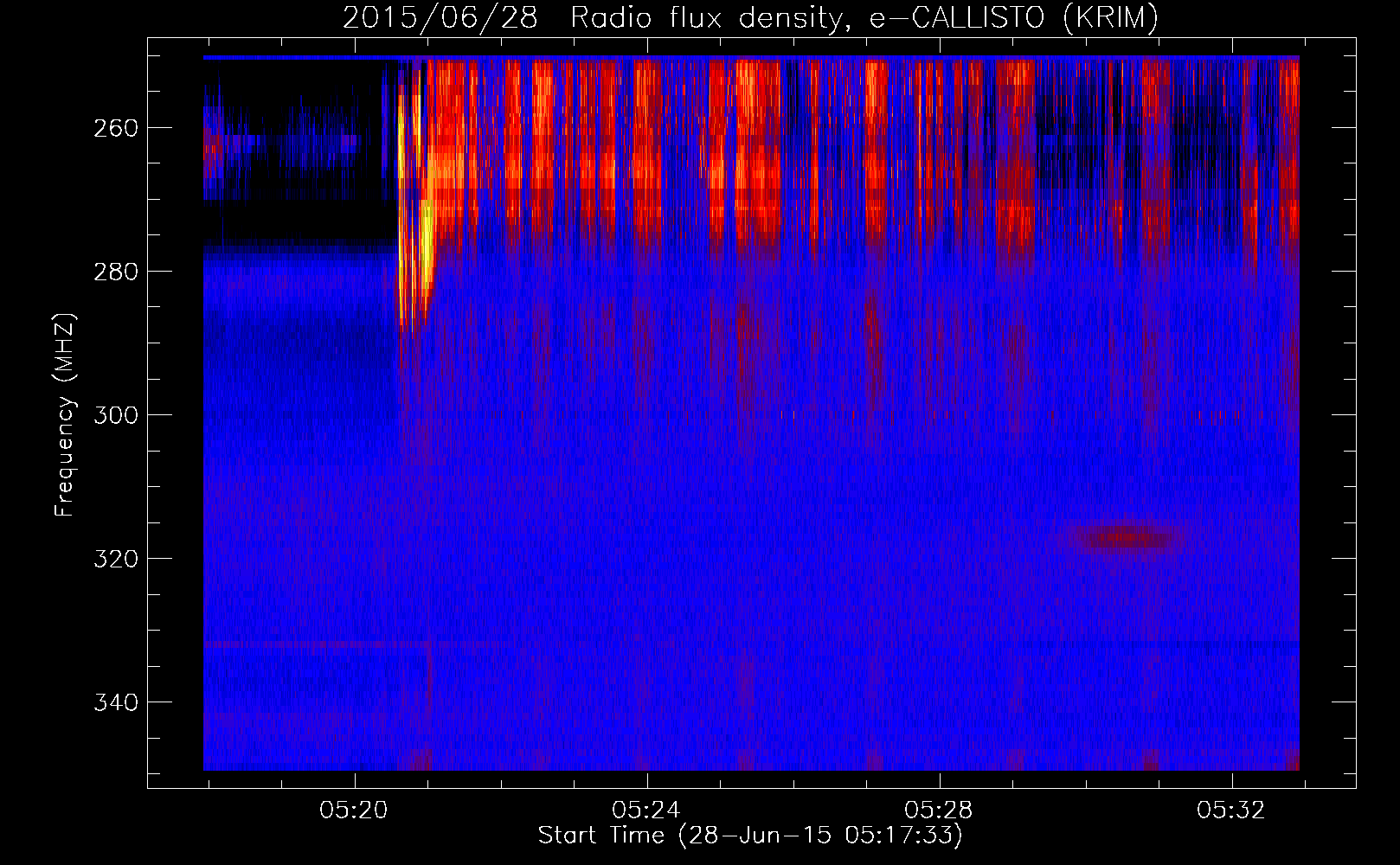The height and width of the screenshot is (865, 1400).
Task: Click the 05:28 time tick label
Action: coord(939,811)
